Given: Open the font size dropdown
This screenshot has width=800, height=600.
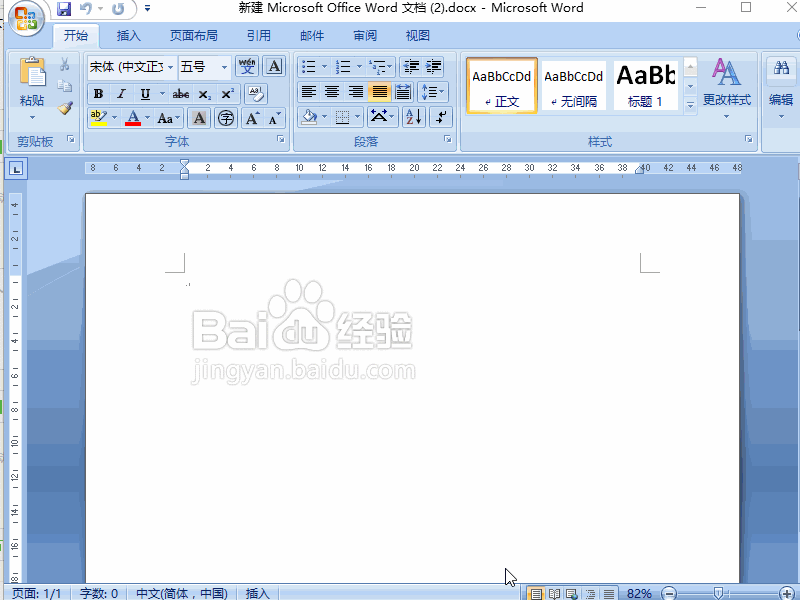Looking at the screenshot, I should coord(224,66).
